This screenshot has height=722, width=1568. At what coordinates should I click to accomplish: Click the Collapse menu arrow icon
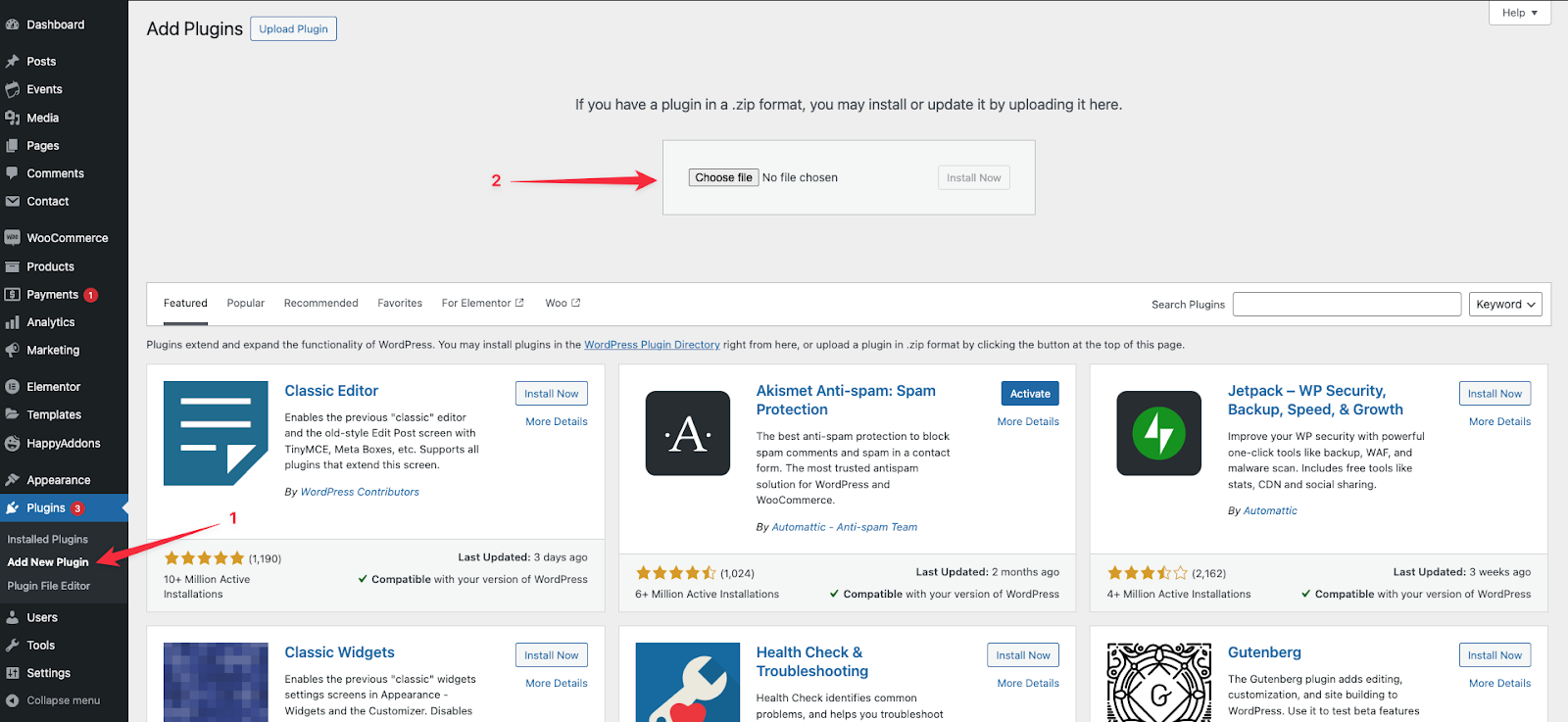13,700
